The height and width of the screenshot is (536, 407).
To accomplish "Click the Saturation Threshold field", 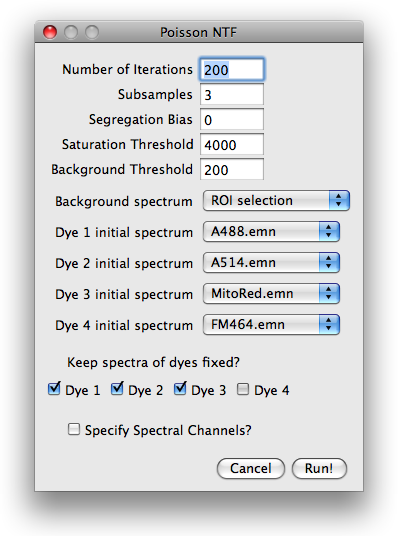I will [232, 144].
